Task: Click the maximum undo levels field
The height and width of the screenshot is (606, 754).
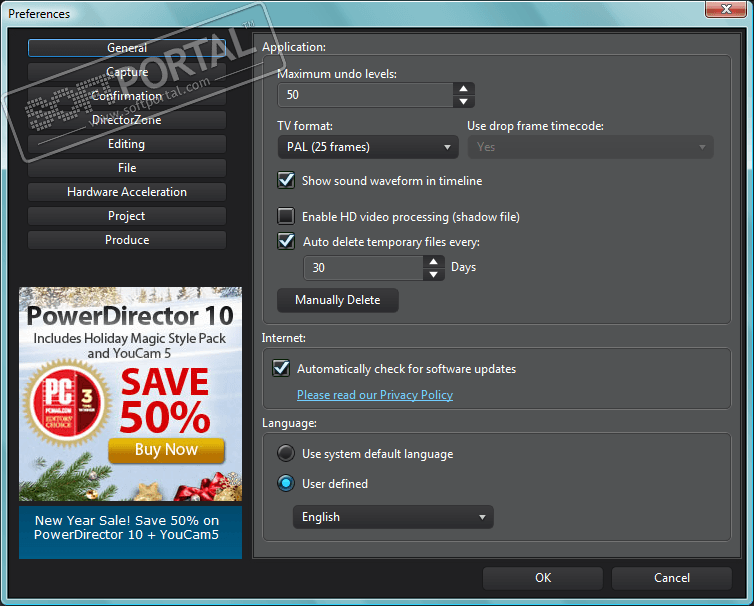Action: click(x=365, y=95)
